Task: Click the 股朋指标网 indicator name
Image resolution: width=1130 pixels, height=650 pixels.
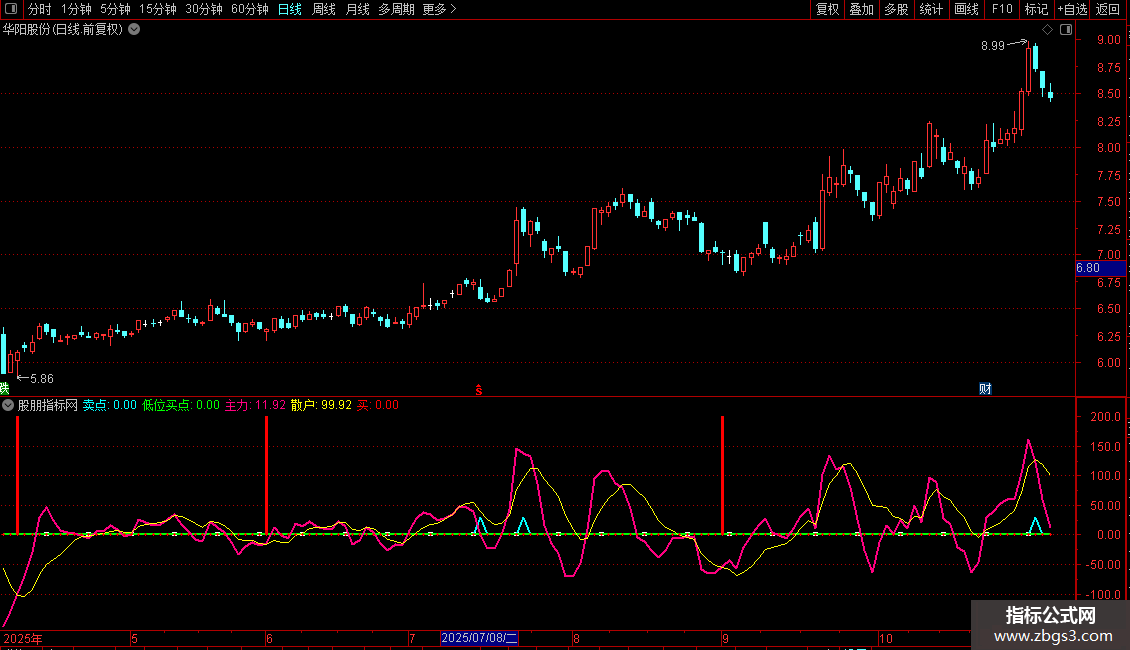Action: (48, 405)
